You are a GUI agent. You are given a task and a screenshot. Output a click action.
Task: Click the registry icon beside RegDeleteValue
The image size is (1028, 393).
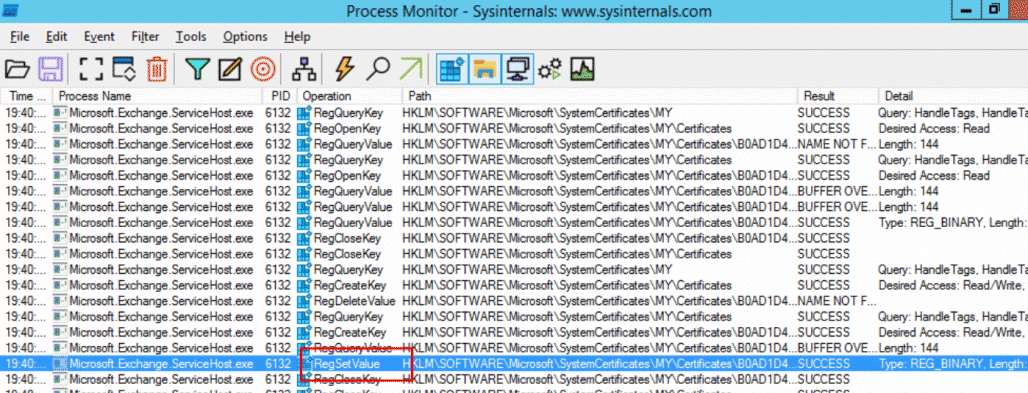(x=305, y=301)
